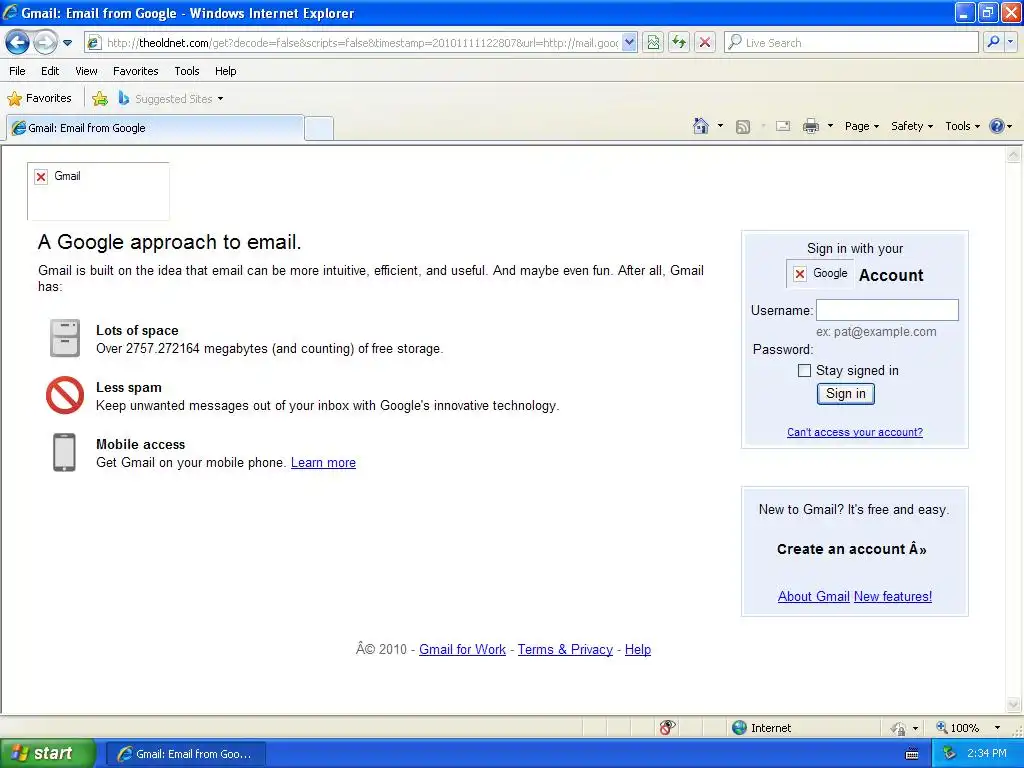Open the Help menu

click(x=225, y=71)
